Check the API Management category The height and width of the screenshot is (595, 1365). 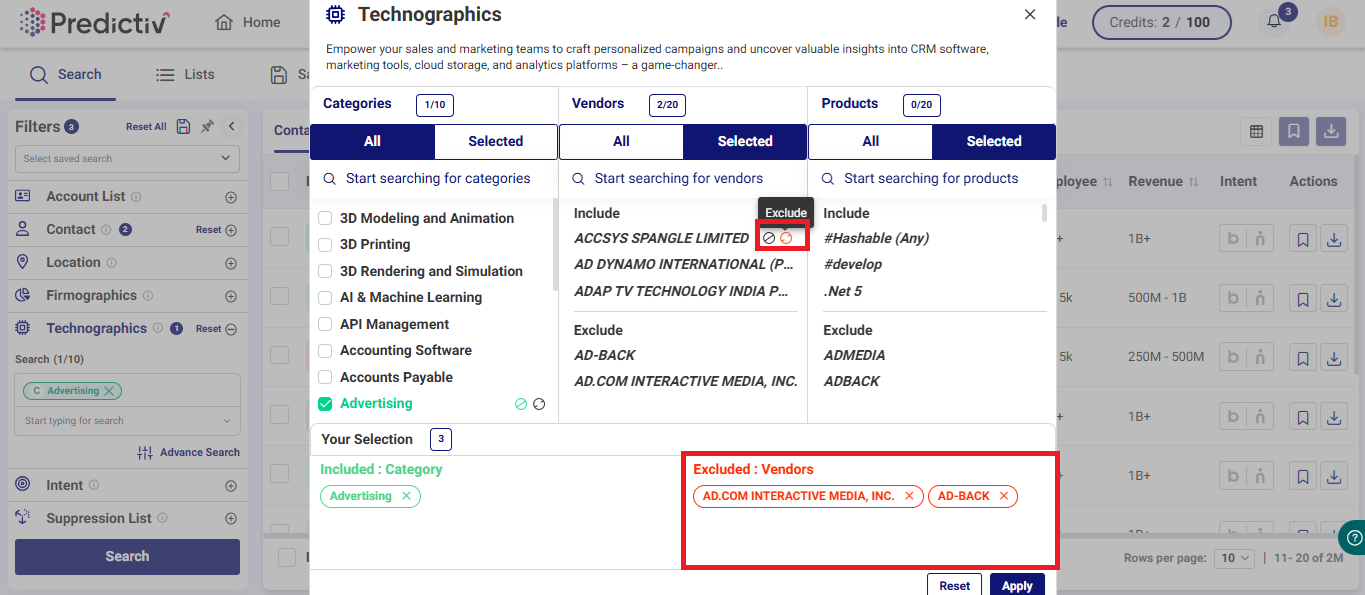click(325, 324)
